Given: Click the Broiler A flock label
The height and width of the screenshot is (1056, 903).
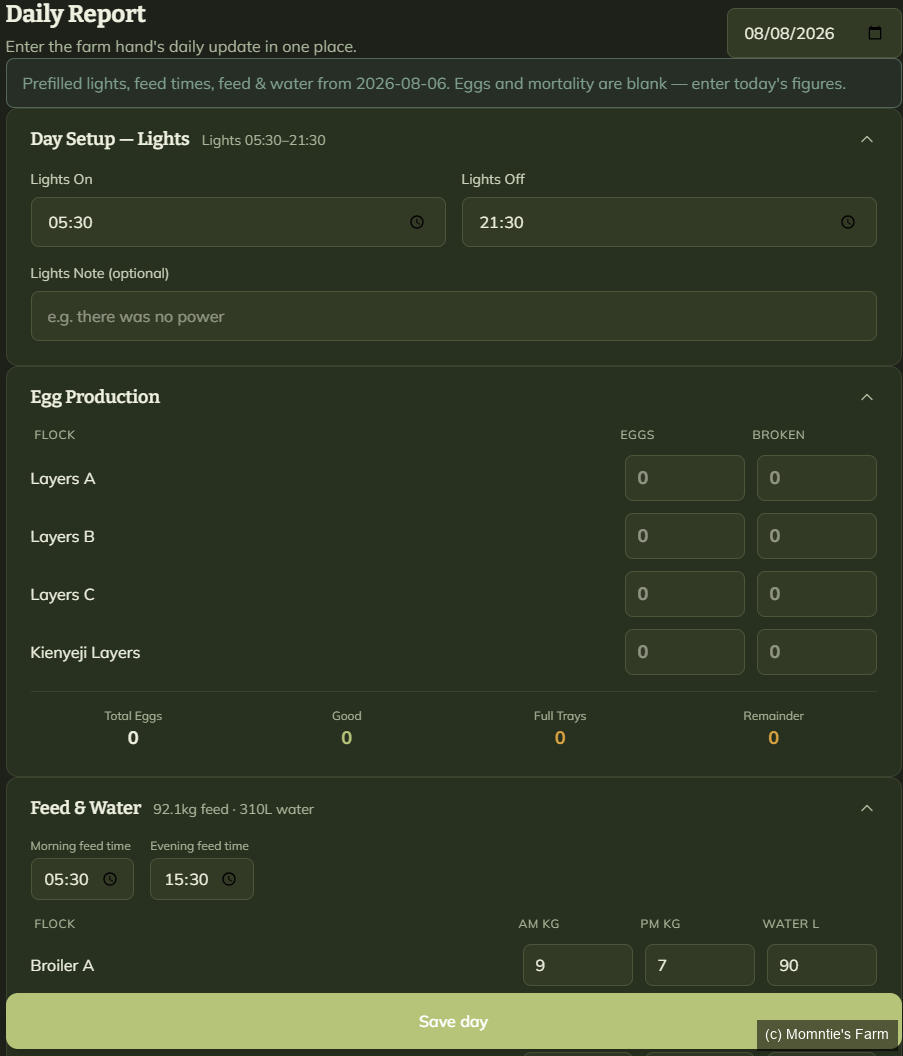Looking at the screenshot, I should (62, 965).
